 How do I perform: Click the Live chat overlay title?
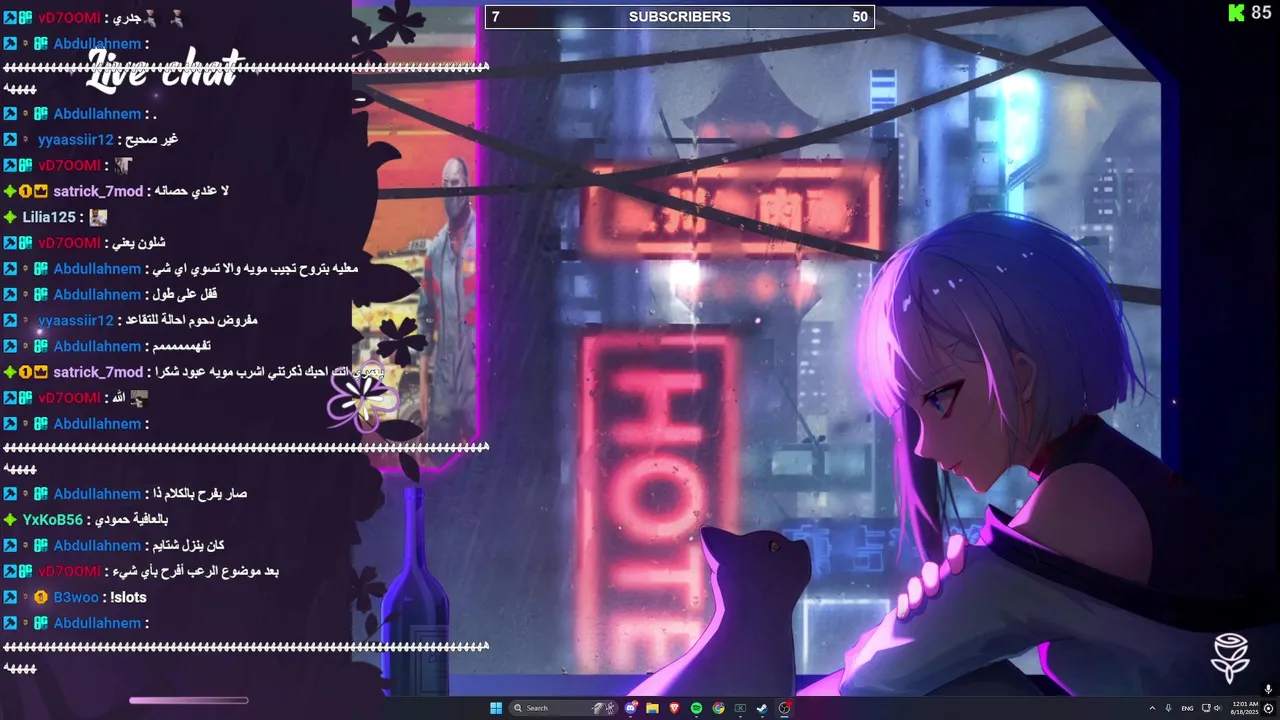tap(165, 70)
